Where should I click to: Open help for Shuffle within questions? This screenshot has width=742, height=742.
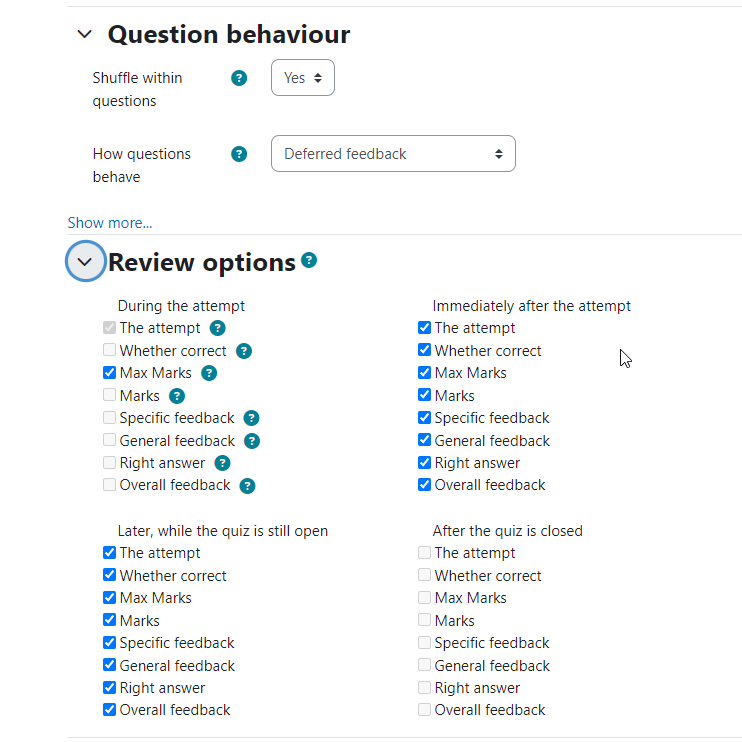[x=239, y=78]
